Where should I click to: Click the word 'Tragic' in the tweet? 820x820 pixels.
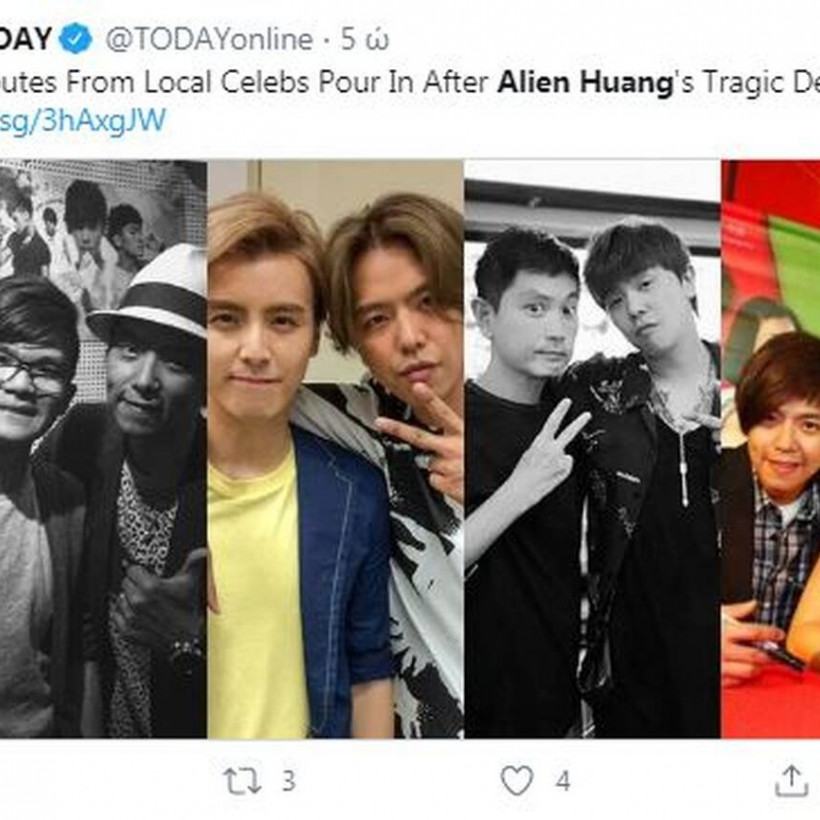point(741,82)
